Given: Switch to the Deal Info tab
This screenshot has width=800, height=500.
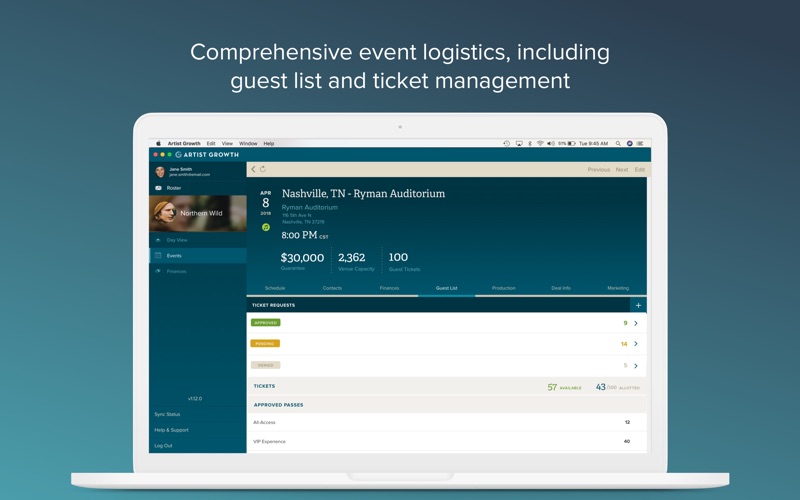Looking at the screenshot, I should coord(561,288).
